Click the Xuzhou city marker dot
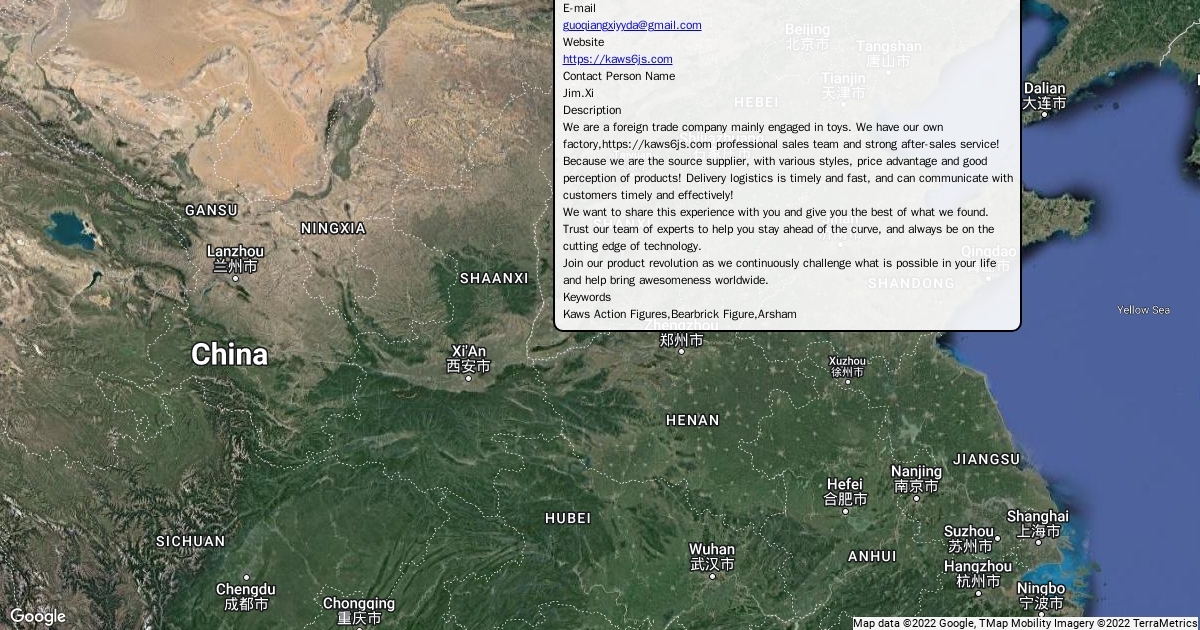This screenshot has height=630, width=1200. (847, 382)
